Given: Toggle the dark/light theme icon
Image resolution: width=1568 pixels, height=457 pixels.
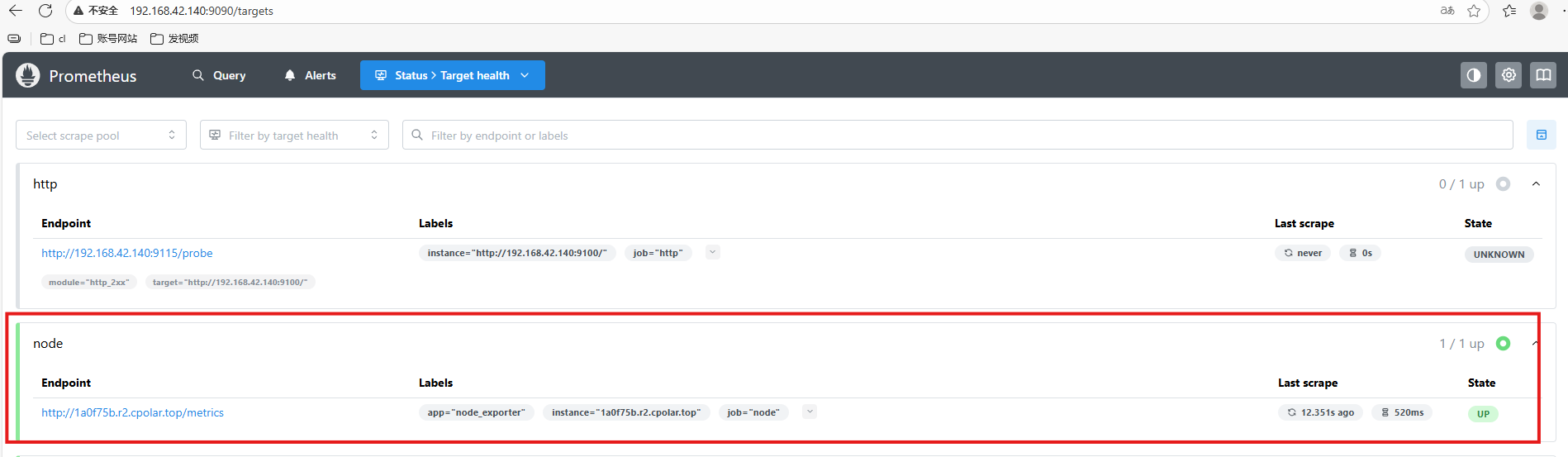Looking at the screenshot, I should pyautogui.click(x=1473, y=75).
